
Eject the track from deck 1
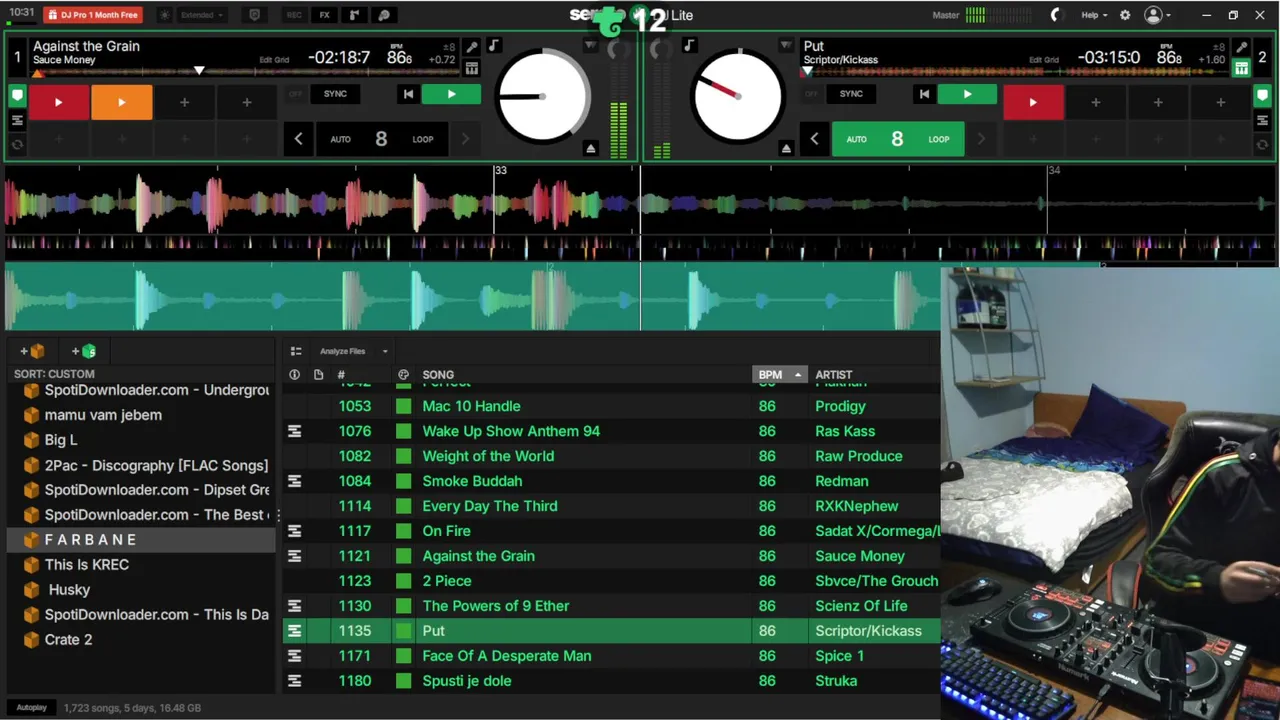(x=591, y=148)
